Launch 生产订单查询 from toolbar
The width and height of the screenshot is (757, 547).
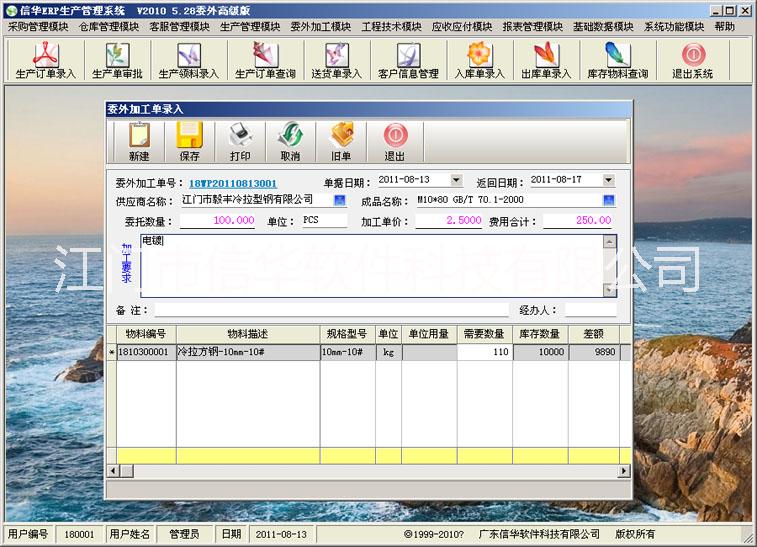pos(265,60)
